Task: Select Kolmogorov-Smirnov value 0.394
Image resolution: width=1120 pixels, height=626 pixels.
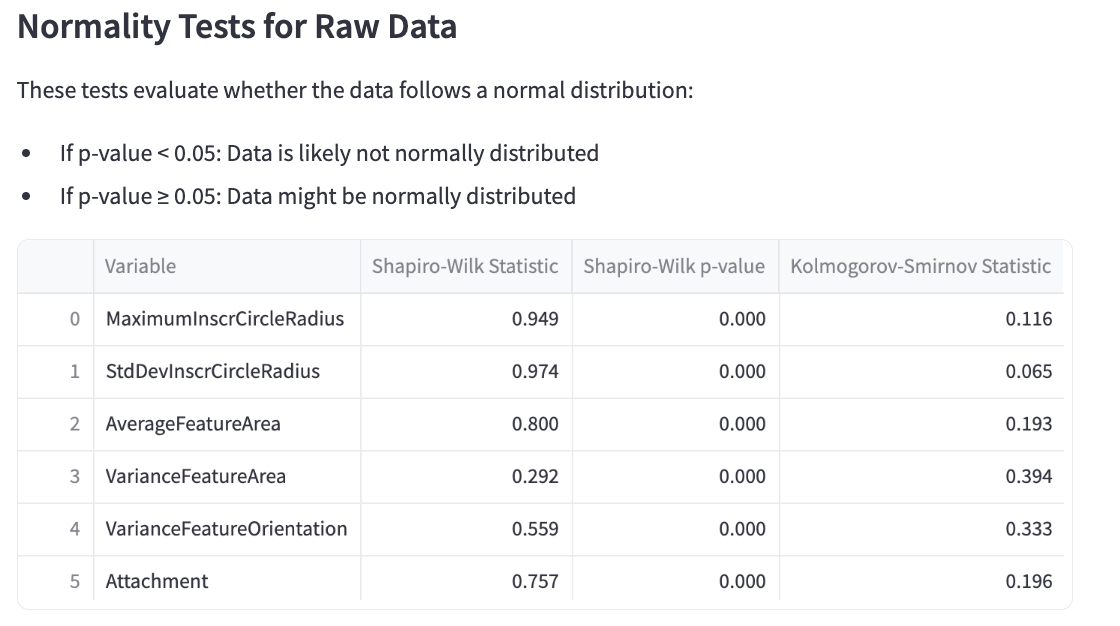Action: pyautogui.click(x=921, y=477)
